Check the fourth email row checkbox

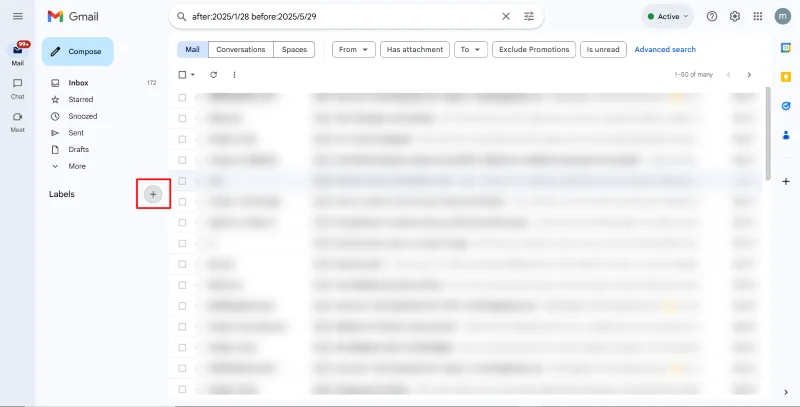click(x=182, y=160)
